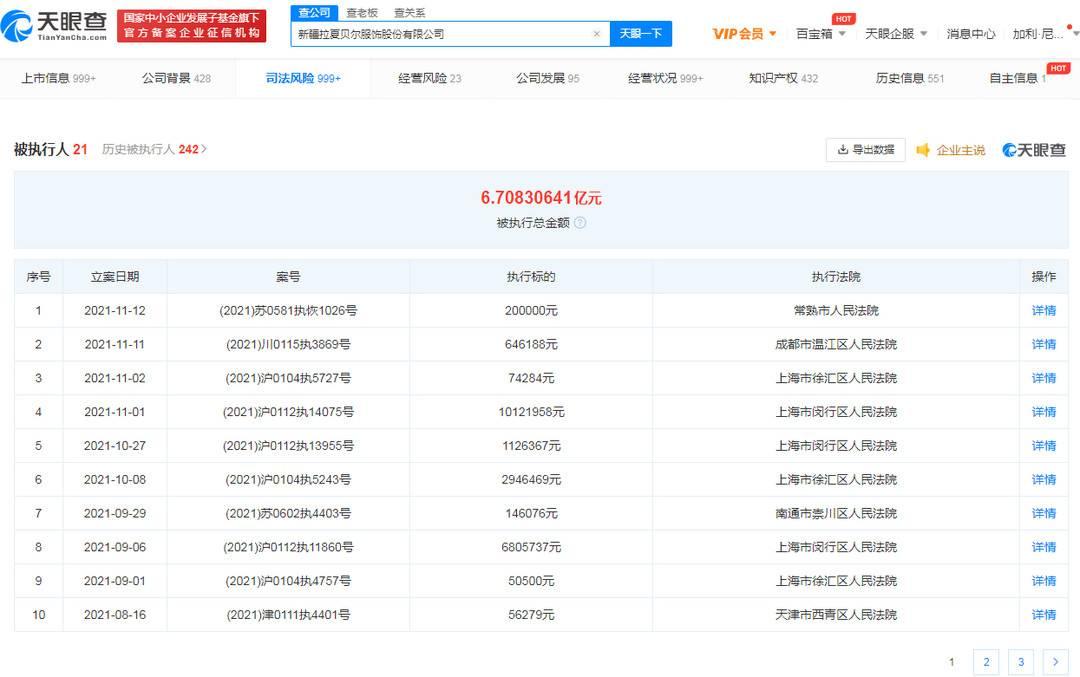The image size is (1080, 677).
Task: Click amount 6805737元
Action: click(531, 547)
